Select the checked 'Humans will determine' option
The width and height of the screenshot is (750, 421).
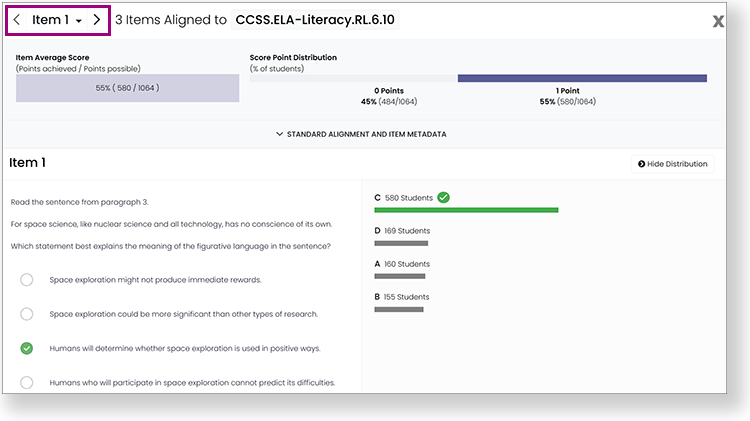[27, 348]
